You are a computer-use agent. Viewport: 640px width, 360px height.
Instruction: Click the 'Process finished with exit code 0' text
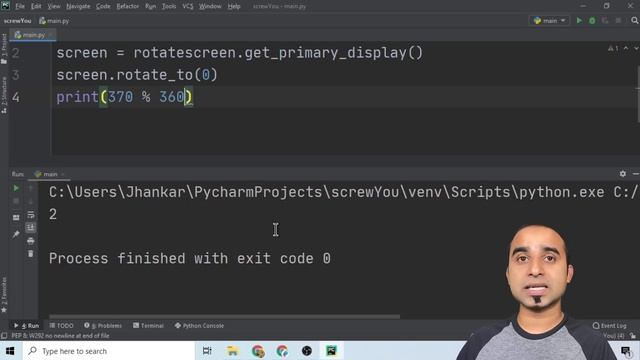(x=190, y=258)
